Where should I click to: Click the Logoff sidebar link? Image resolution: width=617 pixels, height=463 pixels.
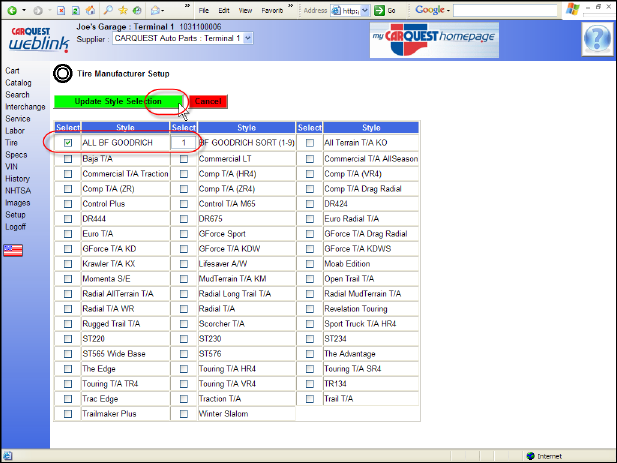click(15, 227)
